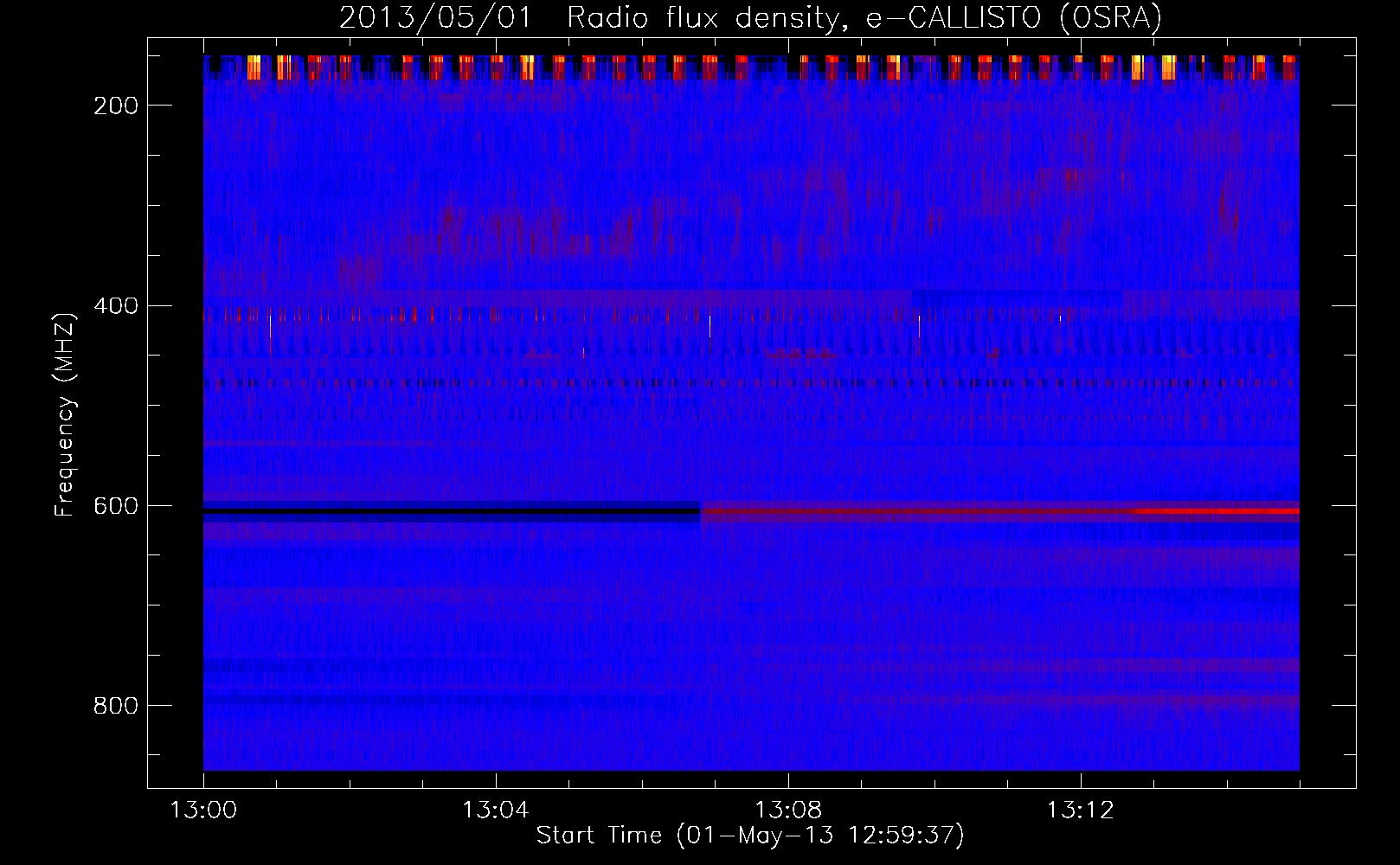Click the 600 frequency tick label
Viewport: 1400px width, 865px height.
click(115, 506)
